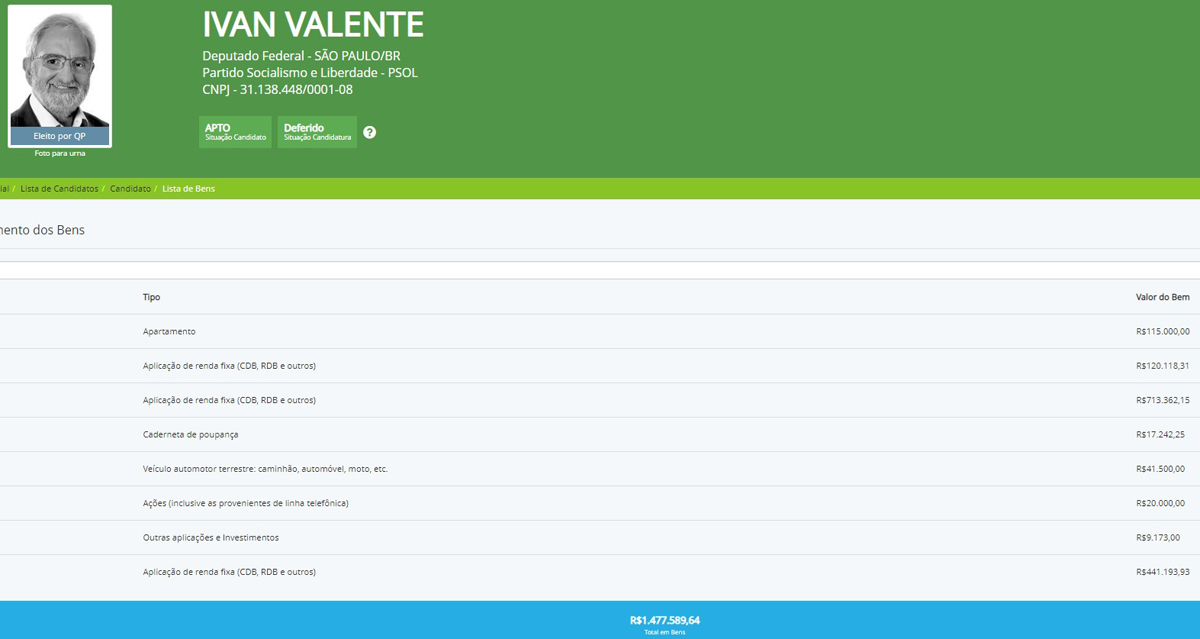Click the value R$115.000,00
The width and height of the screenshot is (1200, 639).
click(x=1163, y=331)
